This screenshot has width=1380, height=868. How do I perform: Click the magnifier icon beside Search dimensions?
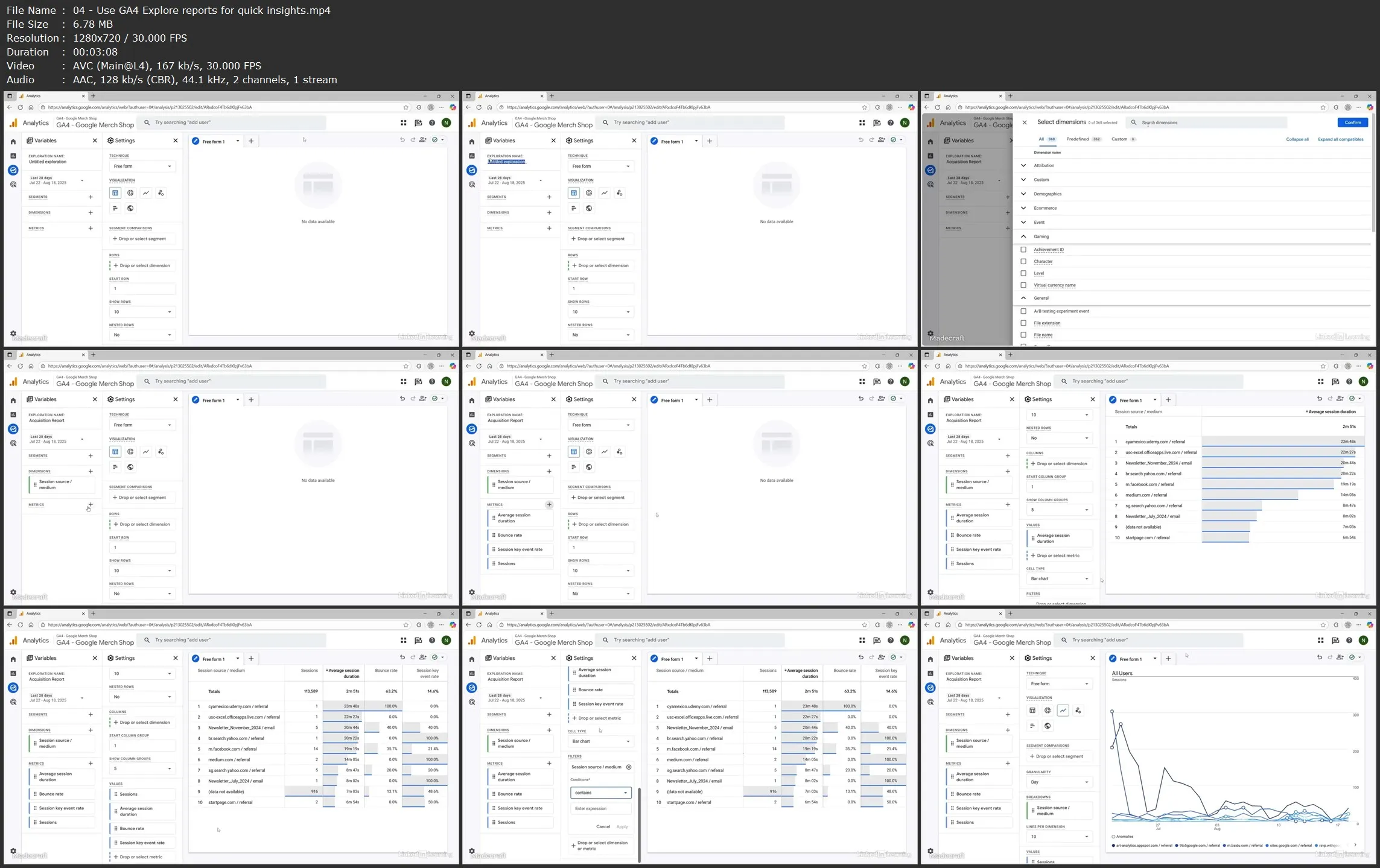point(1134,122)
